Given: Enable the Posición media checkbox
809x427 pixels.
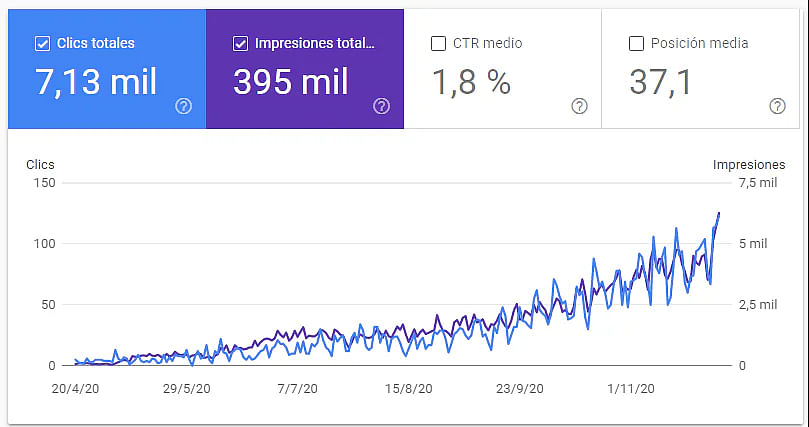Looking at the screenshot, I should [x=636, y=43].
